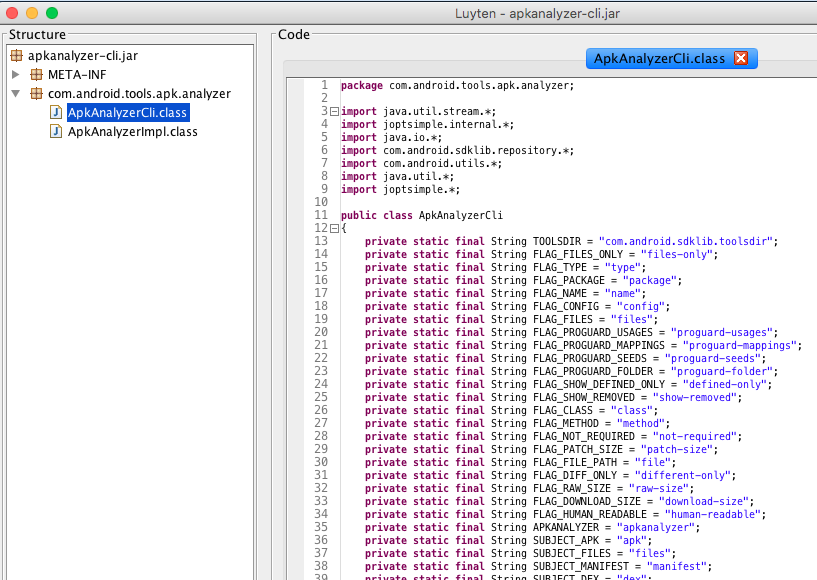The image size is (817, 580).
Task: Collapse the com.android.tools.apk.analyzer package node
Action: (x=16, y=93)
